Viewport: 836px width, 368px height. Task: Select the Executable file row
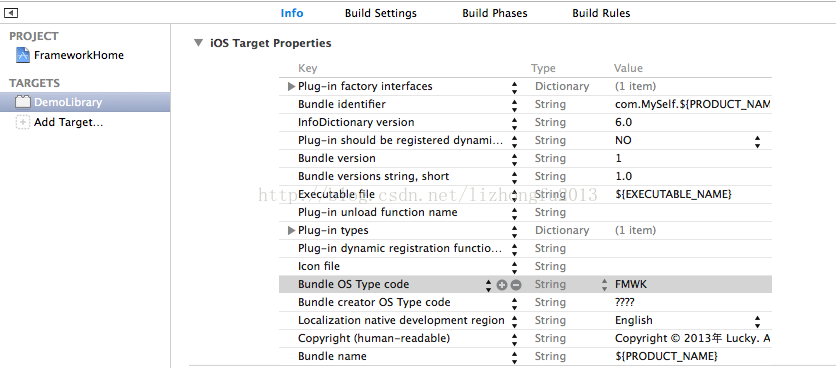point(525,195)
